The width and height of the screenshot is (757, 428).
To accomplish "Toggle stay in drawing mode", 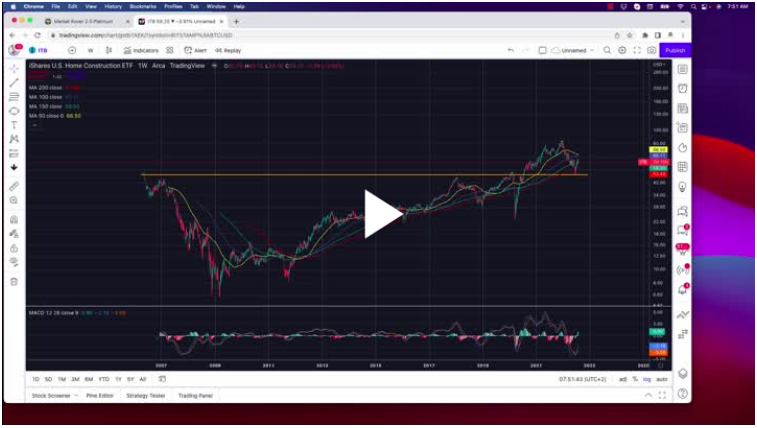I will coord(14,234).
